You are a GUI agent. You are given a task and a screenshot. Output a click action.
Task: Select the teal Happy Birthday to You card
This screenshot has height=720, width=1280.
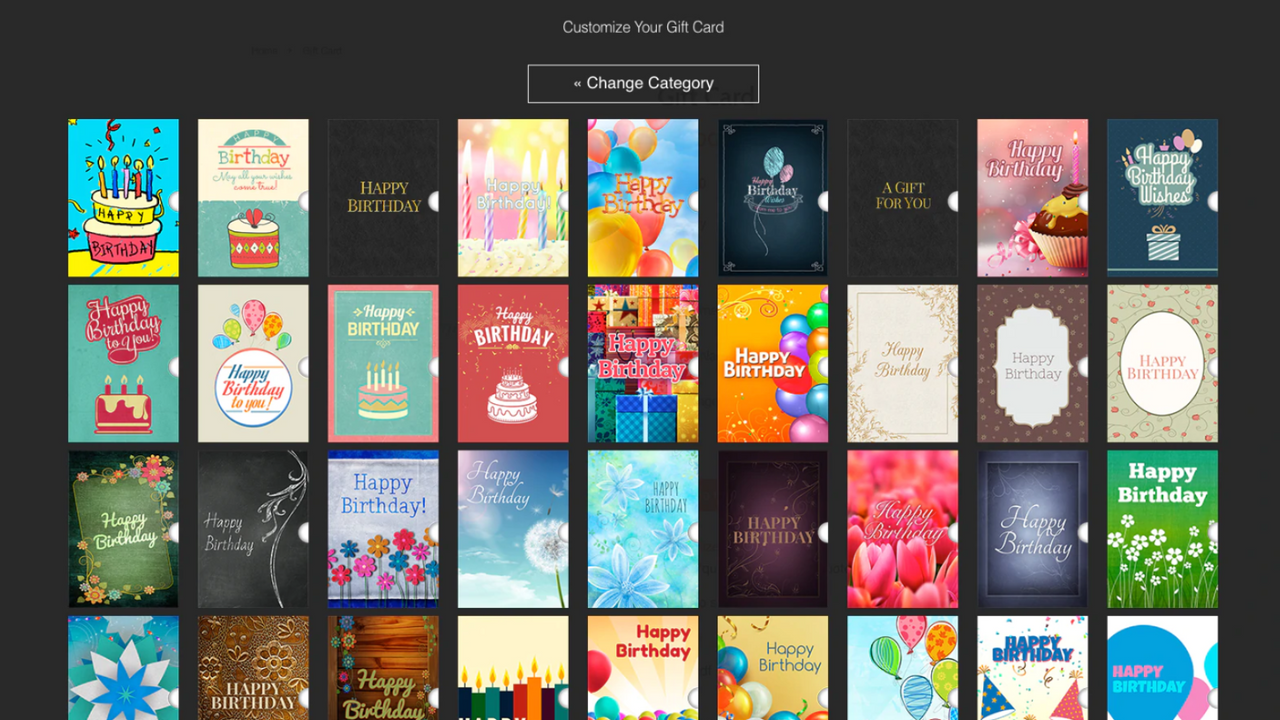click(x=123, y=363)
